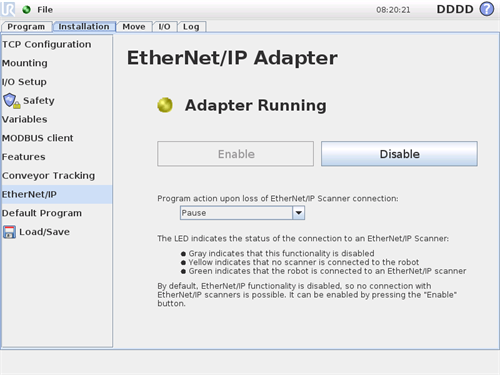Open the help question mark icon

coord(487,9)
